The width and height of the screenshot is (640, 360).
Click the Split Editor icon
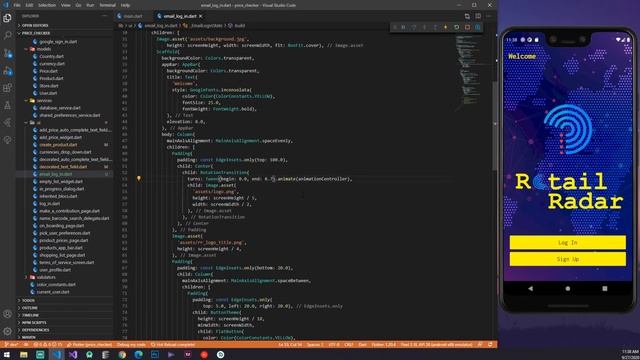[478, 16]
